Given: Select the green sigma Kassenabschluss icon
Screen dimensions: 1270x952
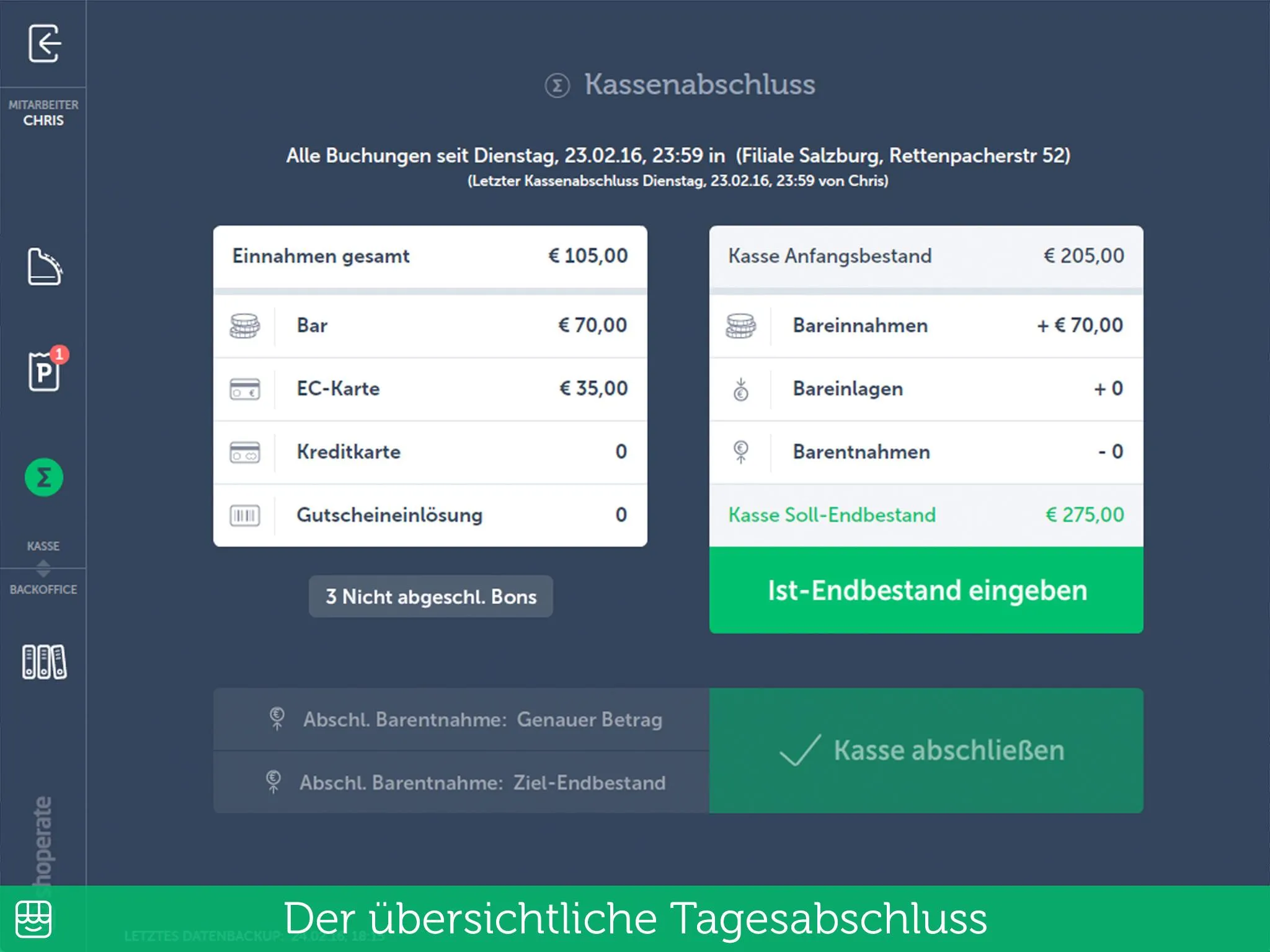Looking at the screenshot, I should (43, 477).
